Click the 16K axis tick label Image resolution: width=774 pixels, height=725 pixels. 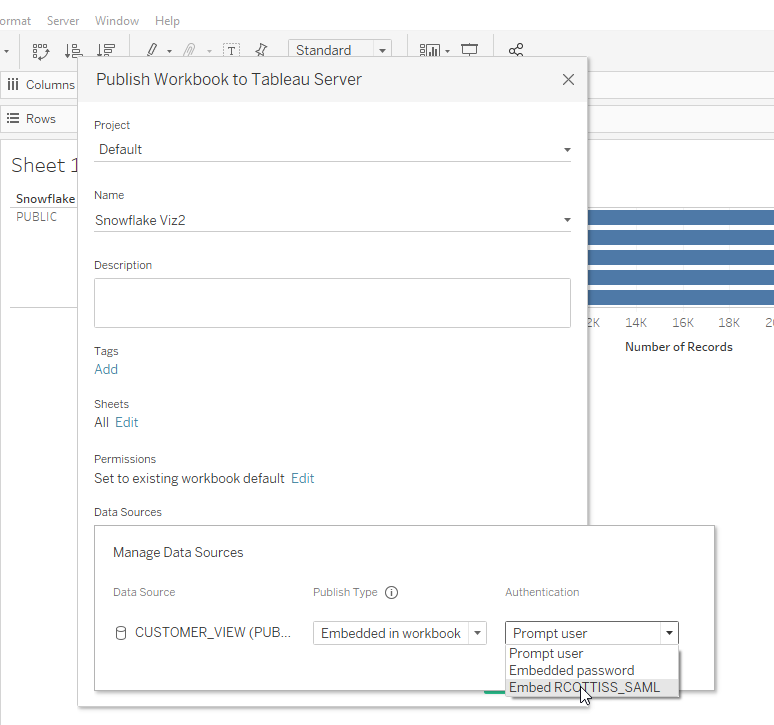click(683, 323)
